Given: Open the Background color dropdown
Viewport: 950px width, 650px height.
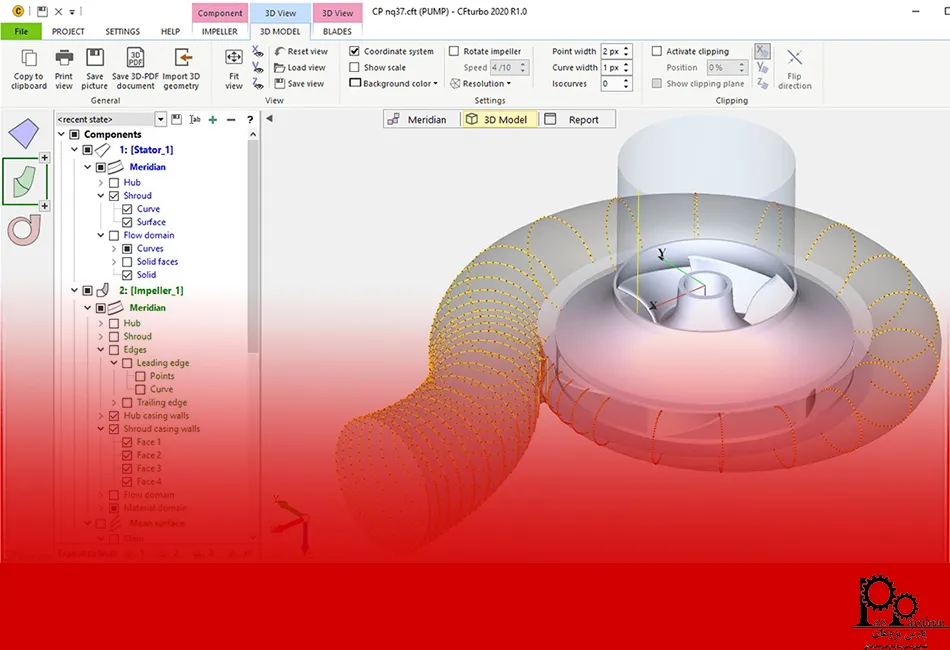Looking at the screenshot, I should coord(395,84).
